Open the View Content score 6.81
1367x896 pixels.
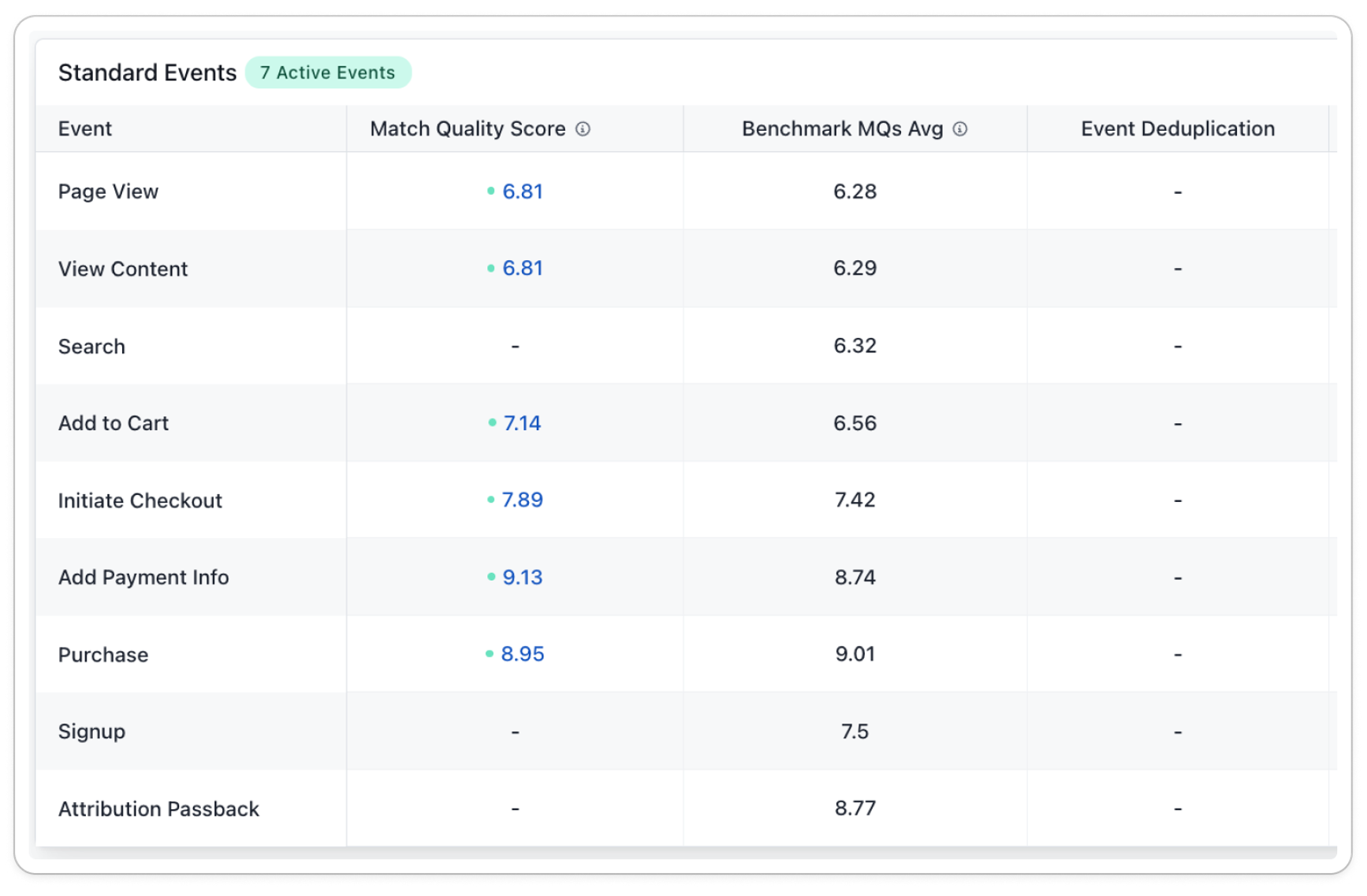click(x=523, y=269)
